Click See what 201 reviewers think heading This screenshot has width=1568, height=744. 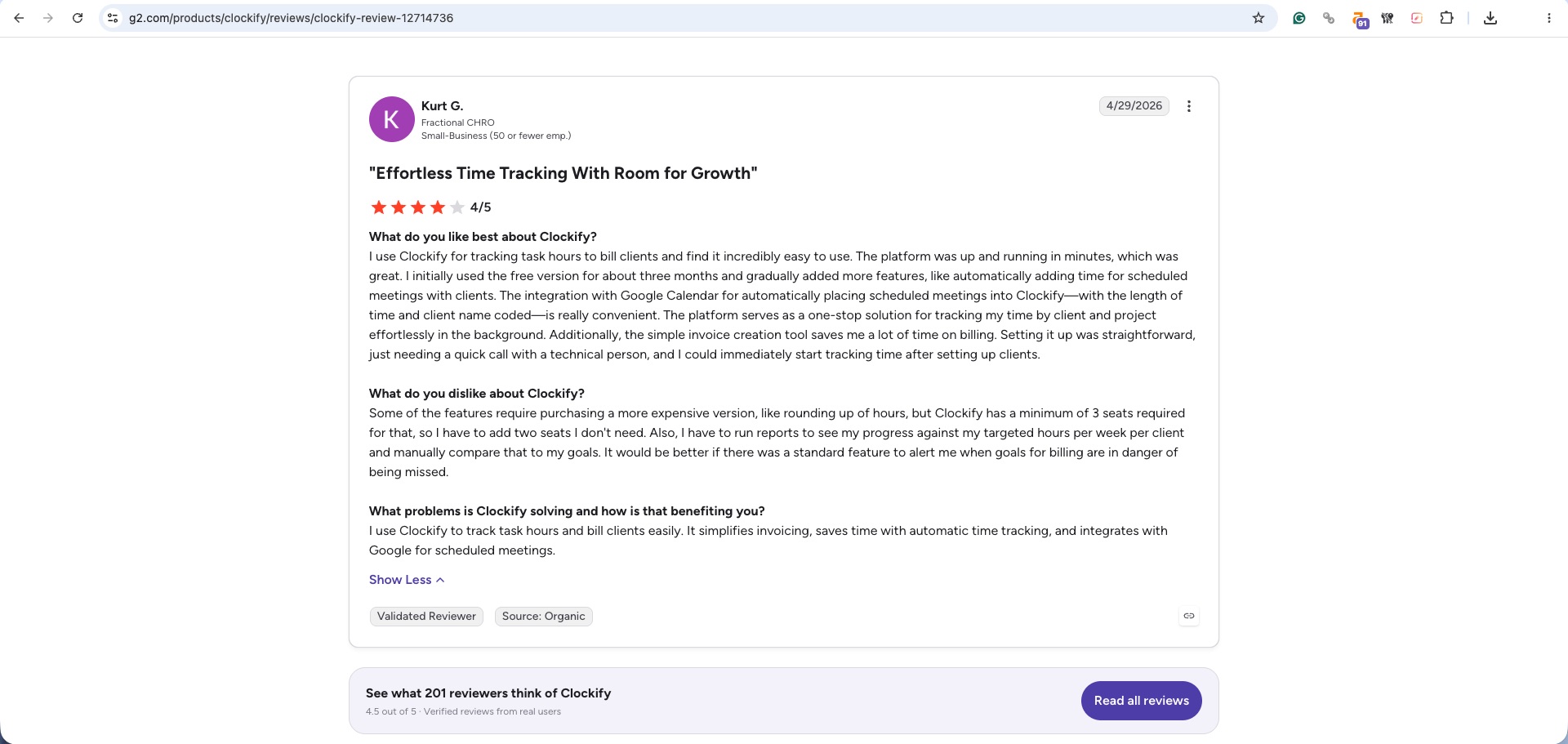click(x=488, y=693)
